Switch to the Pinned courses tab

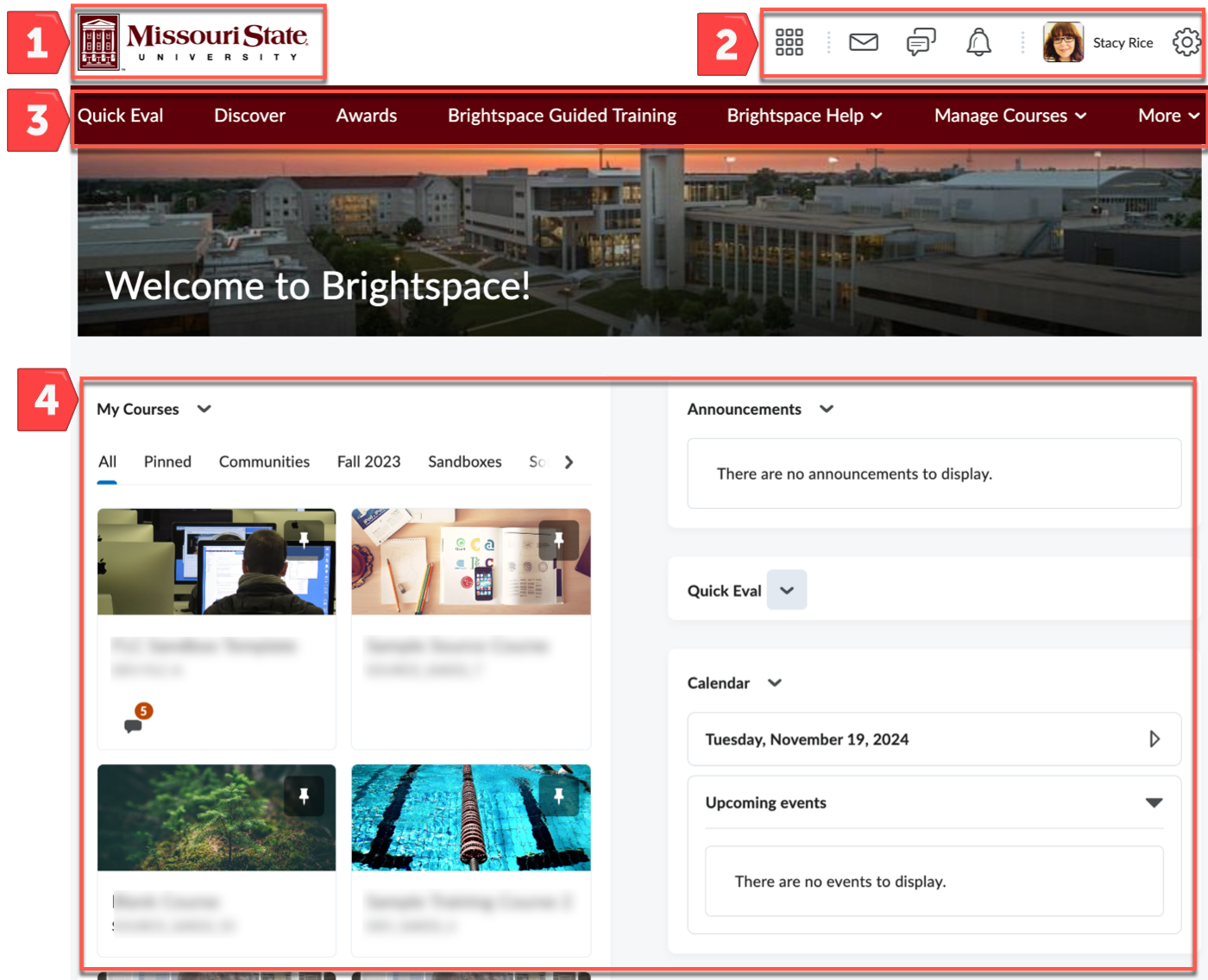(x=167, y=462)
